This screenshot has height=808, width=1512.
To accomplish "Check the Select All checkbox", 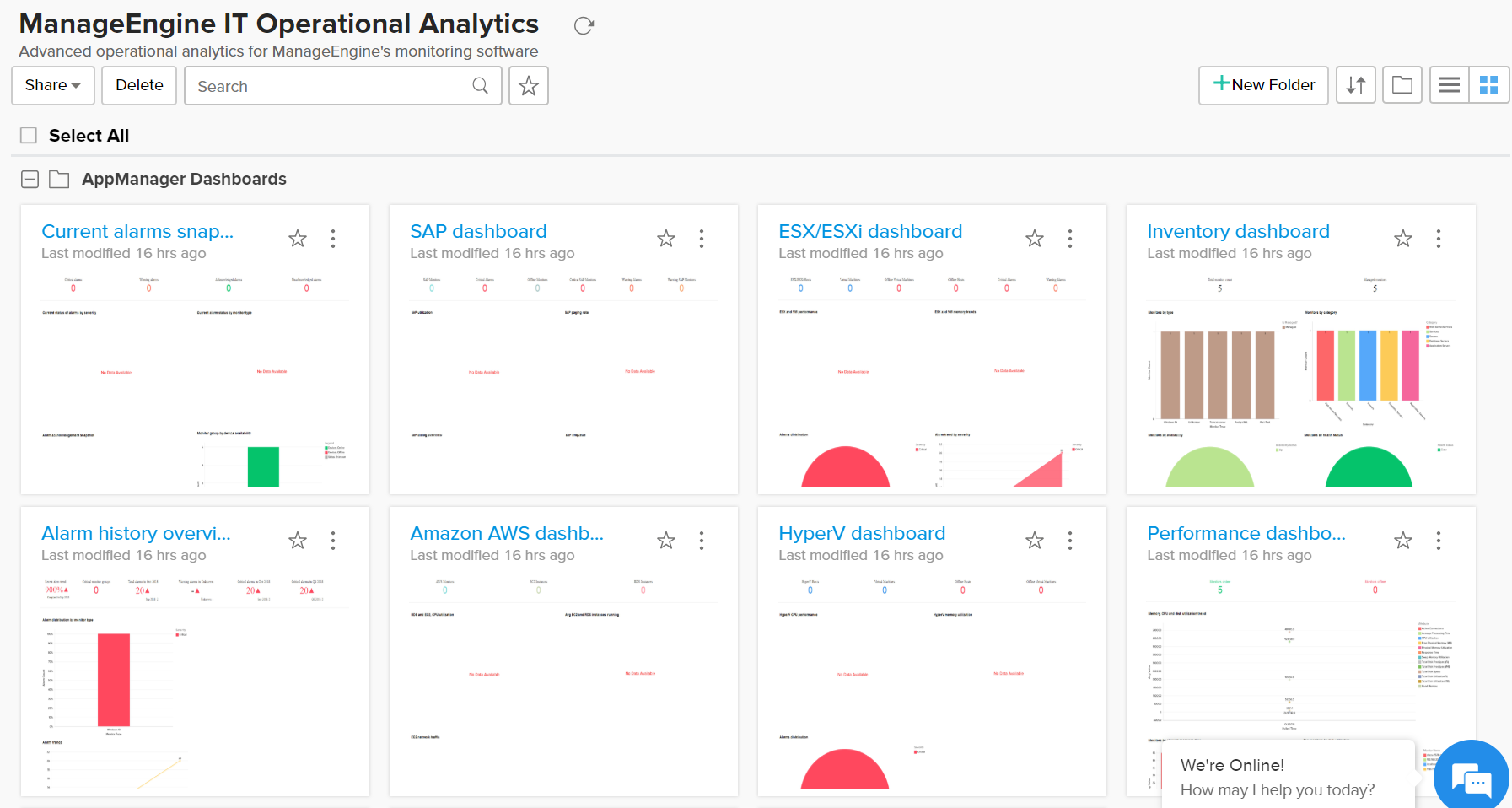I will coord(29,135).
